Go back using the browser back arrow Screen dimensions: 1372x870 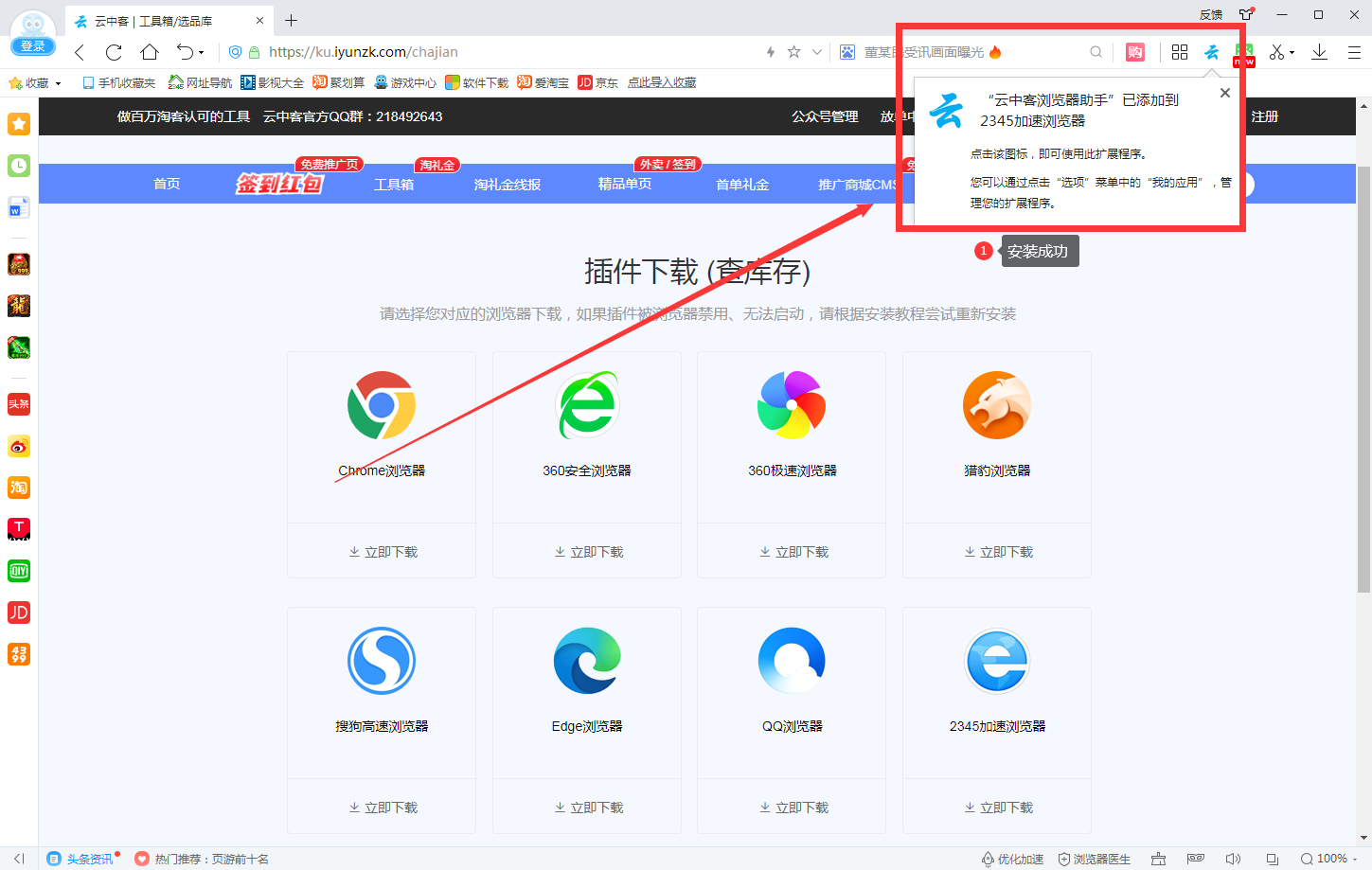(x=80, y=52)
